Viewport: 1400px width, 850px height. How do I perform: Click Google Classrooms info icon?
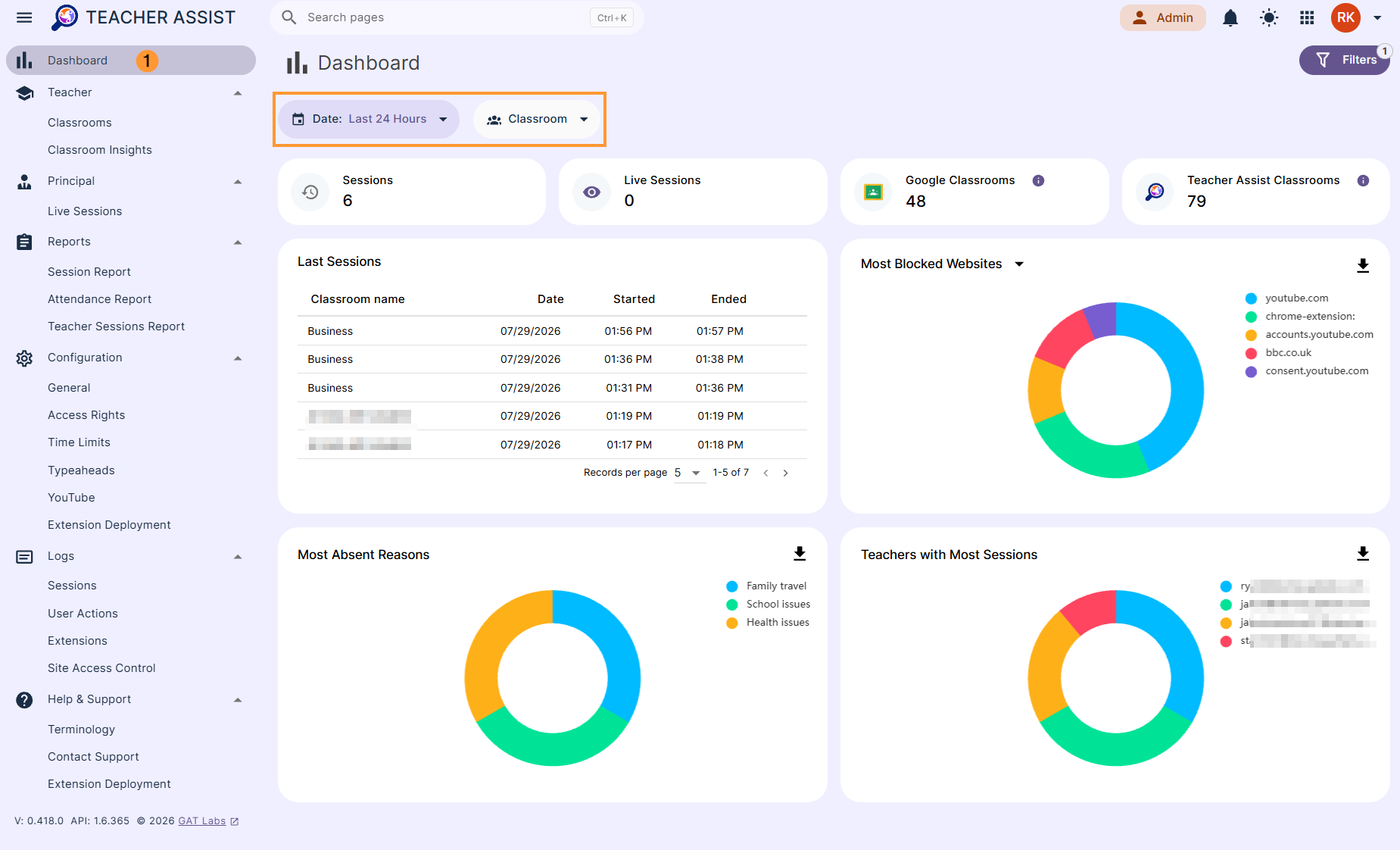[1039, 180]
